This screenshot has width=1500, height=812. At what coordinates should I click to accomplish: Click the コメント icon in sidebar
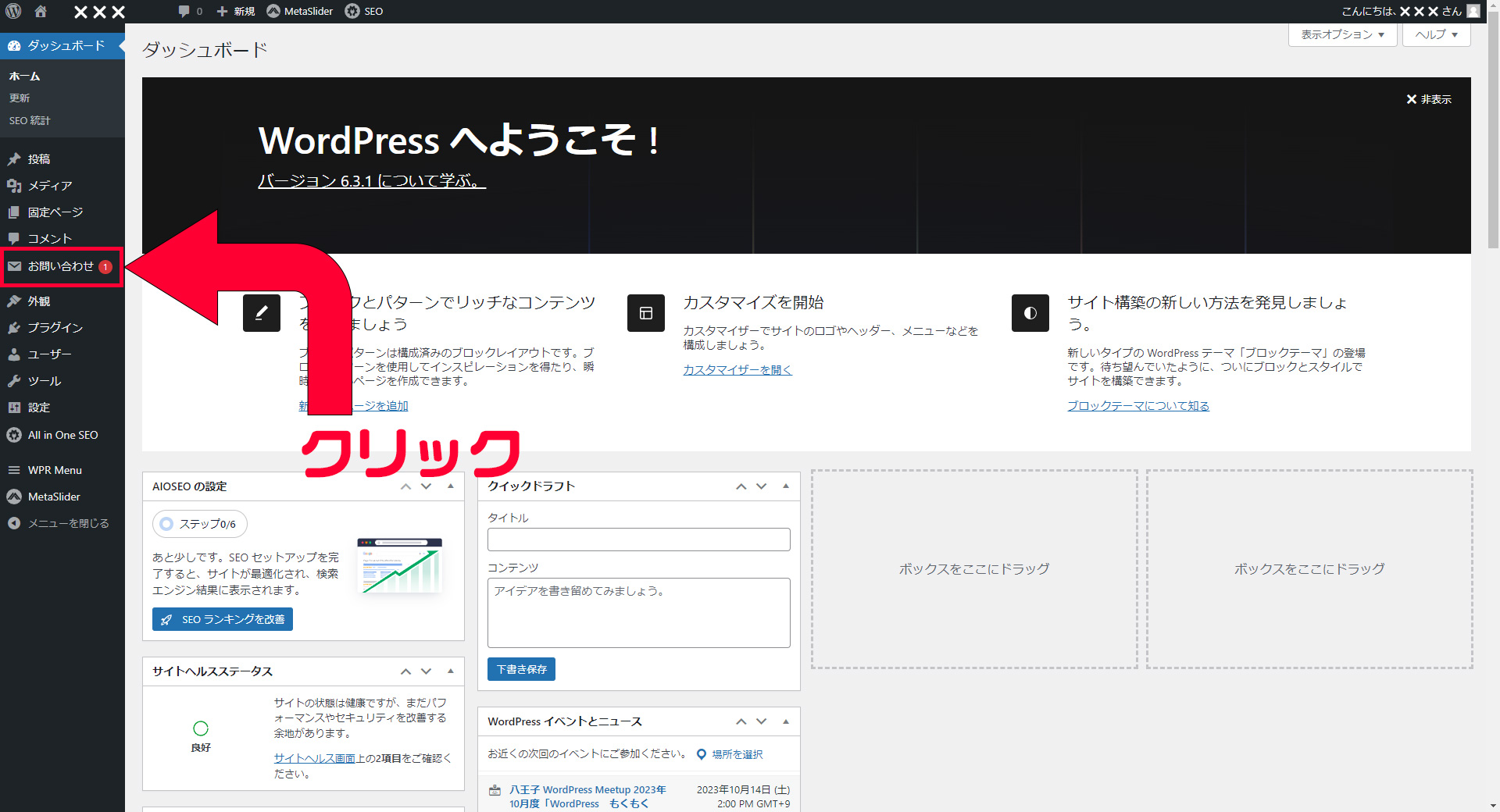coord(14,239)
